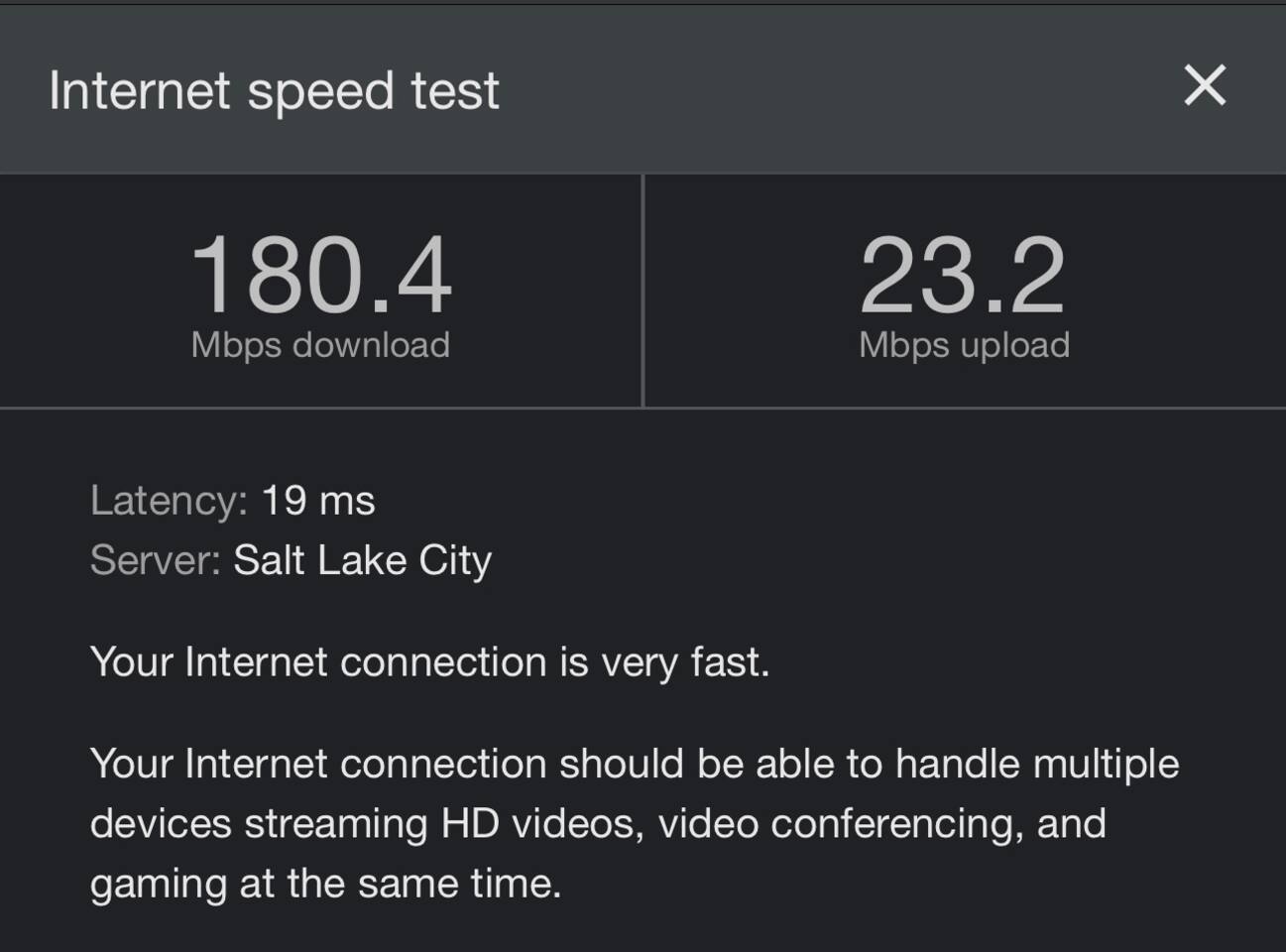
Task: Close the Internet speed test panel
Action: pyautogui.click(x=1205, y=85)
